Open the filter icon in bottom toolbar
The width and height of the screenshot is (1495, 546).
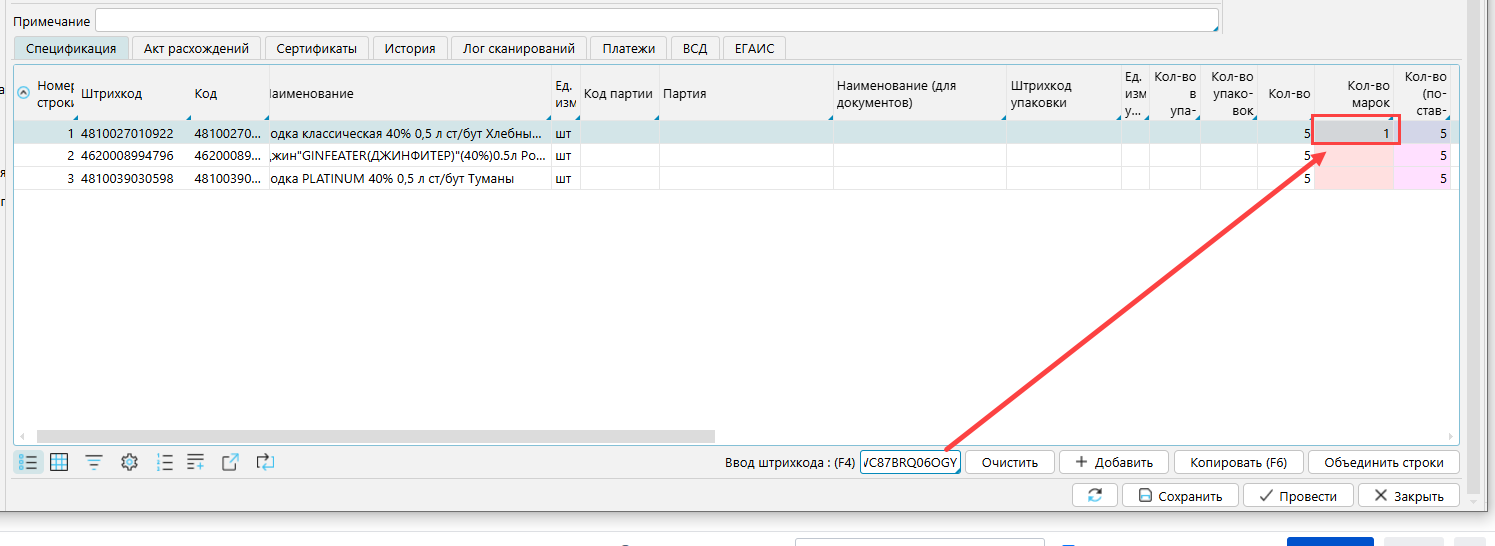tap(94, 462)
